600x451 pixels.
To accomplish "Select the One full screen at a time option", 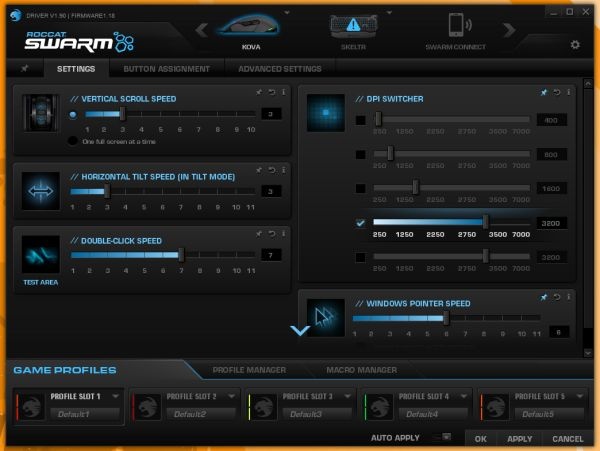I will 73,141.
